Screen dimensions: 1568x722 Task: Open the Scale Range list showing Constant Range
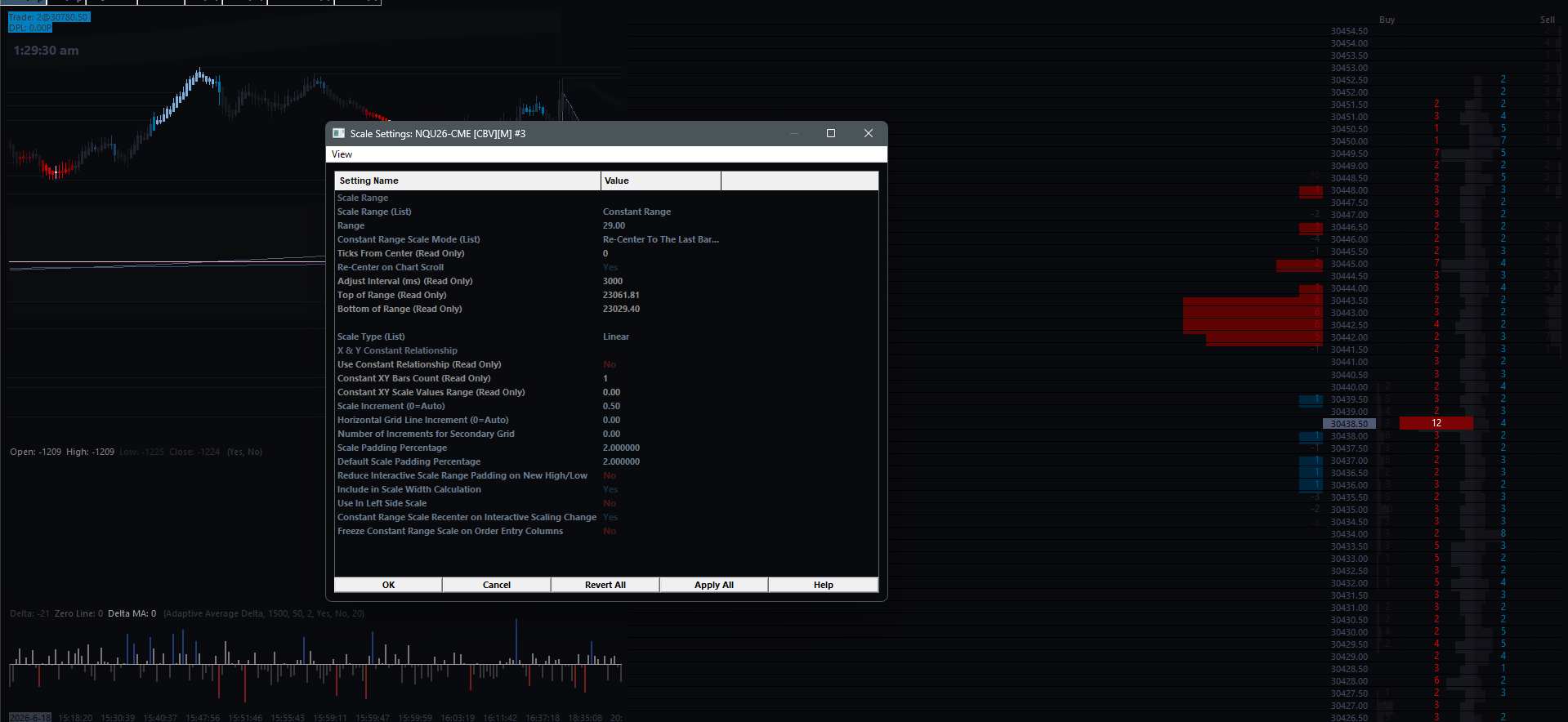click(x=637, y=212)
